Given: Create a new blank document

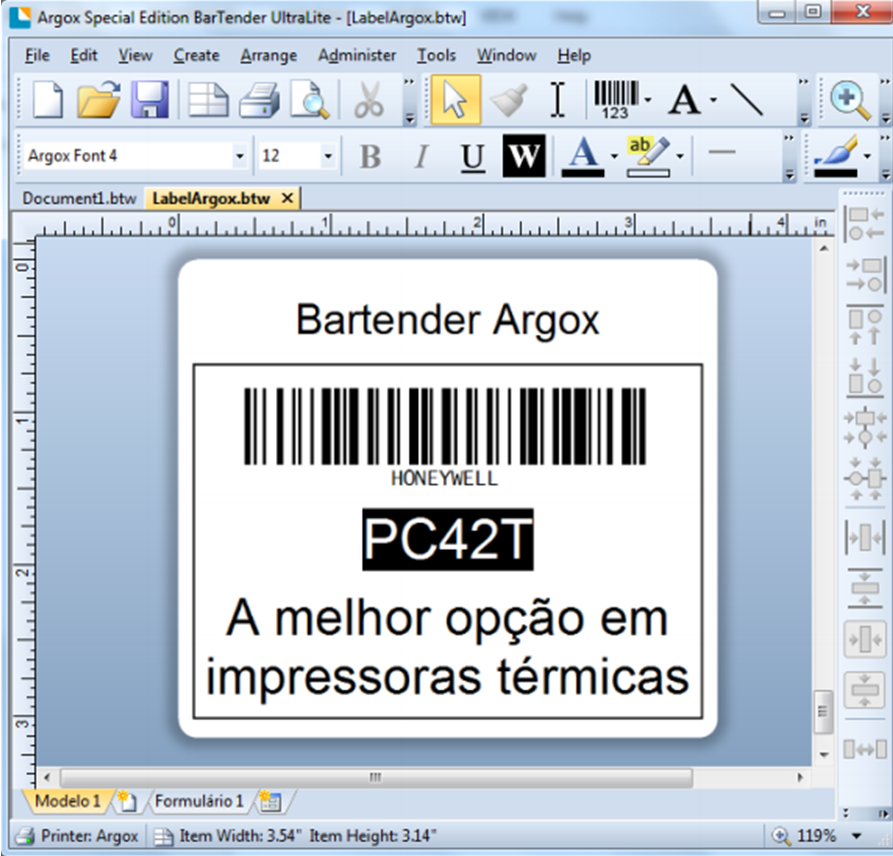Looking at the screenshot, I should click(x=48, y=100).
